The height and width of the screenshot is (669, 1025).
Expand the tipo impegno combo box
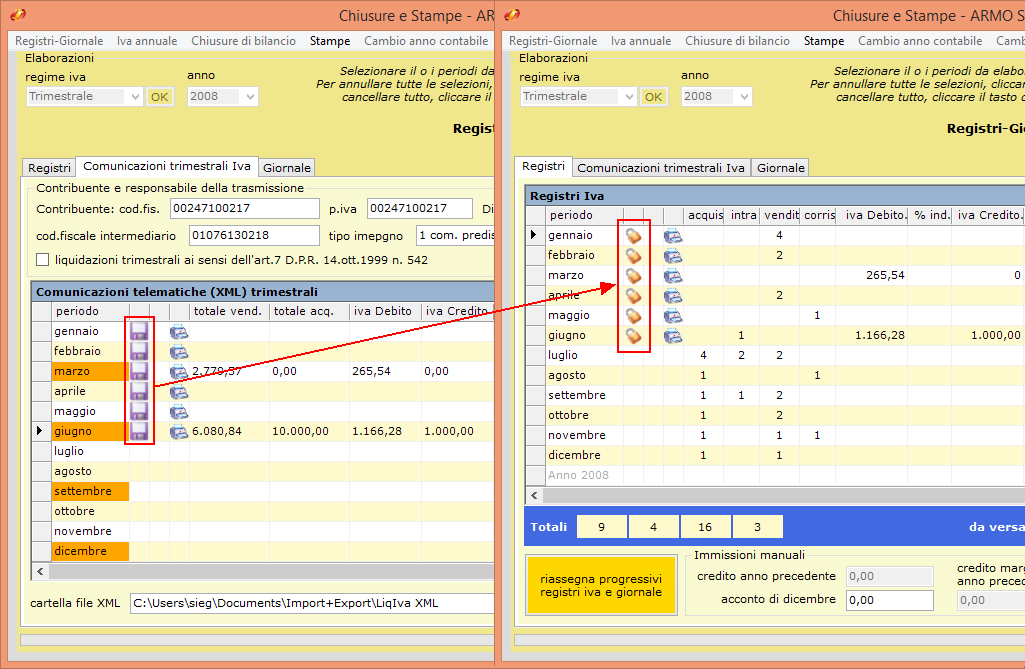454,236
